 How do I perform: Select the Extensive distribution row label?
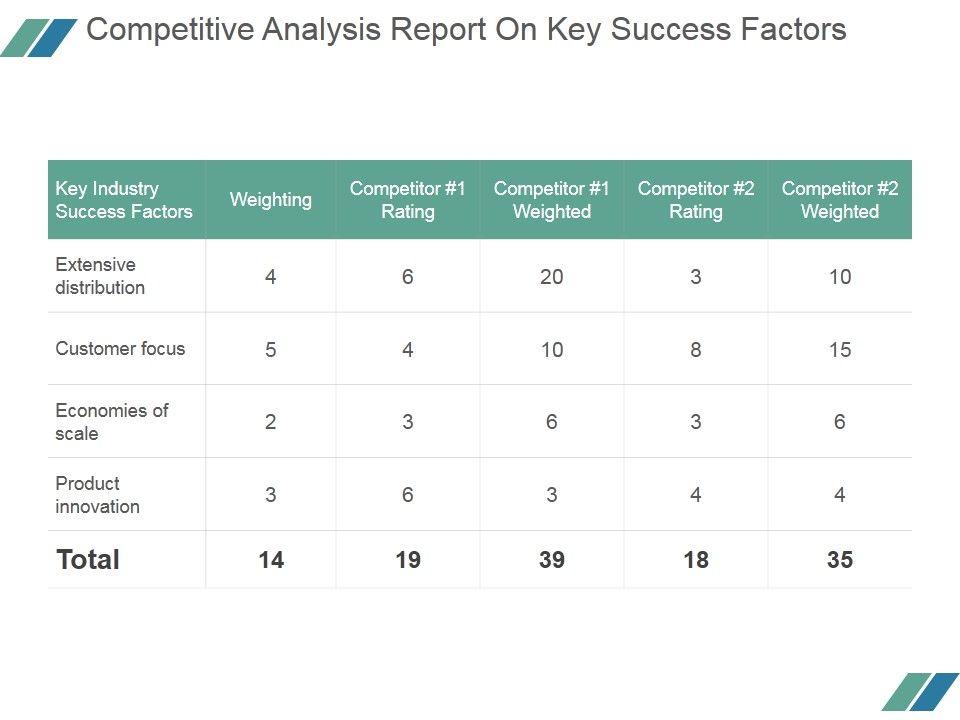coord(100,276)
